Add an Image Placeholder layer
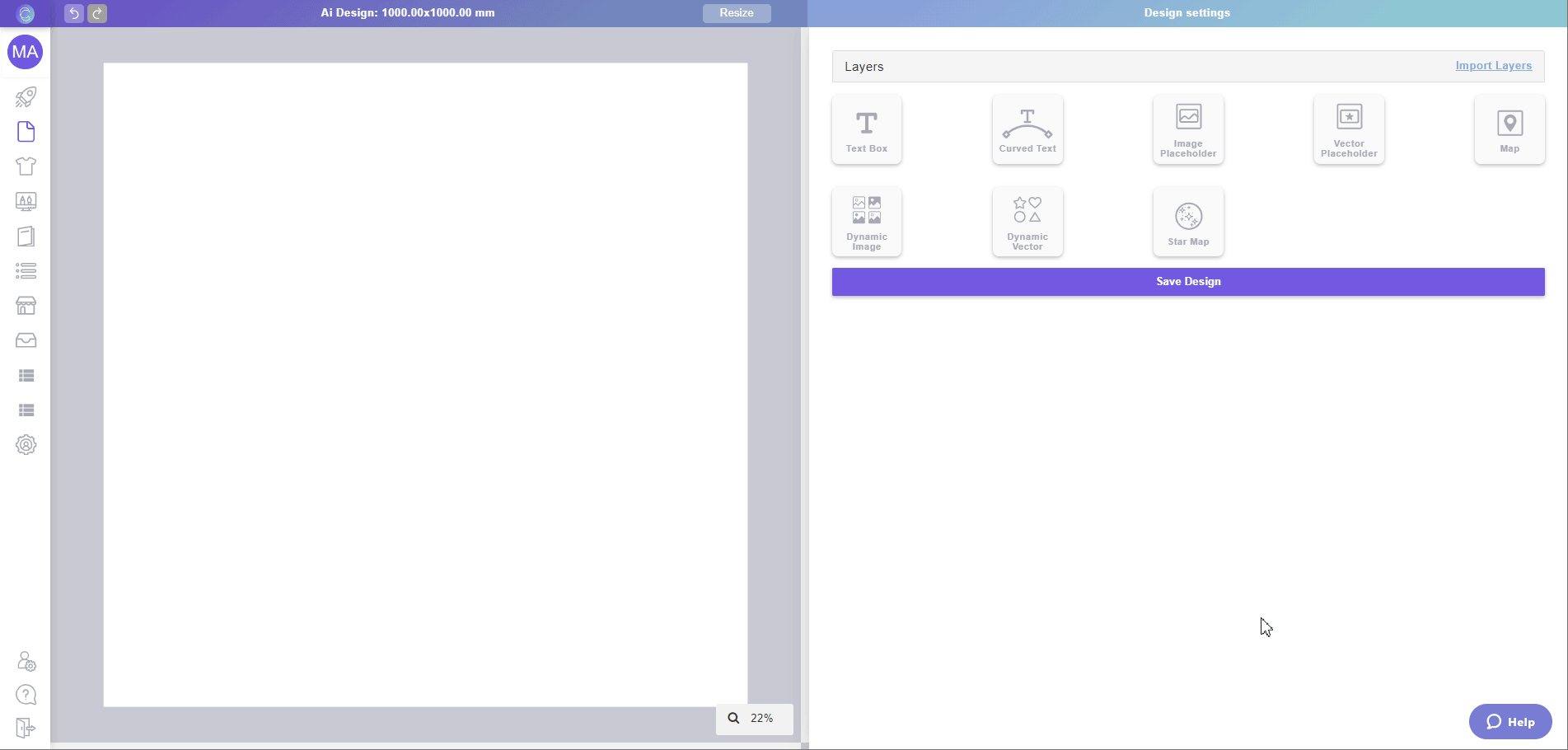The height and width of the screenshot is (750, 1568). coord(1187,129)
